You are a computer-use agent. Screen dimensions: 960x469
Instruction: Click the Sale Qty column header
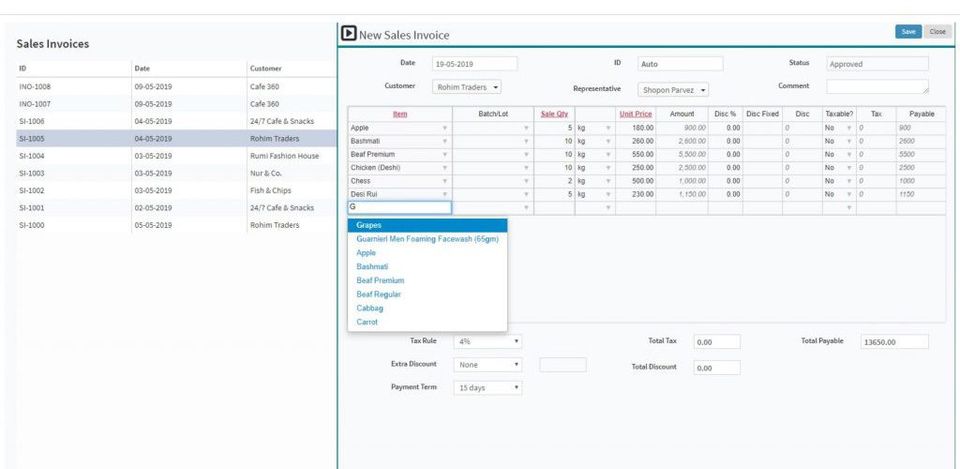click(555, 114)
